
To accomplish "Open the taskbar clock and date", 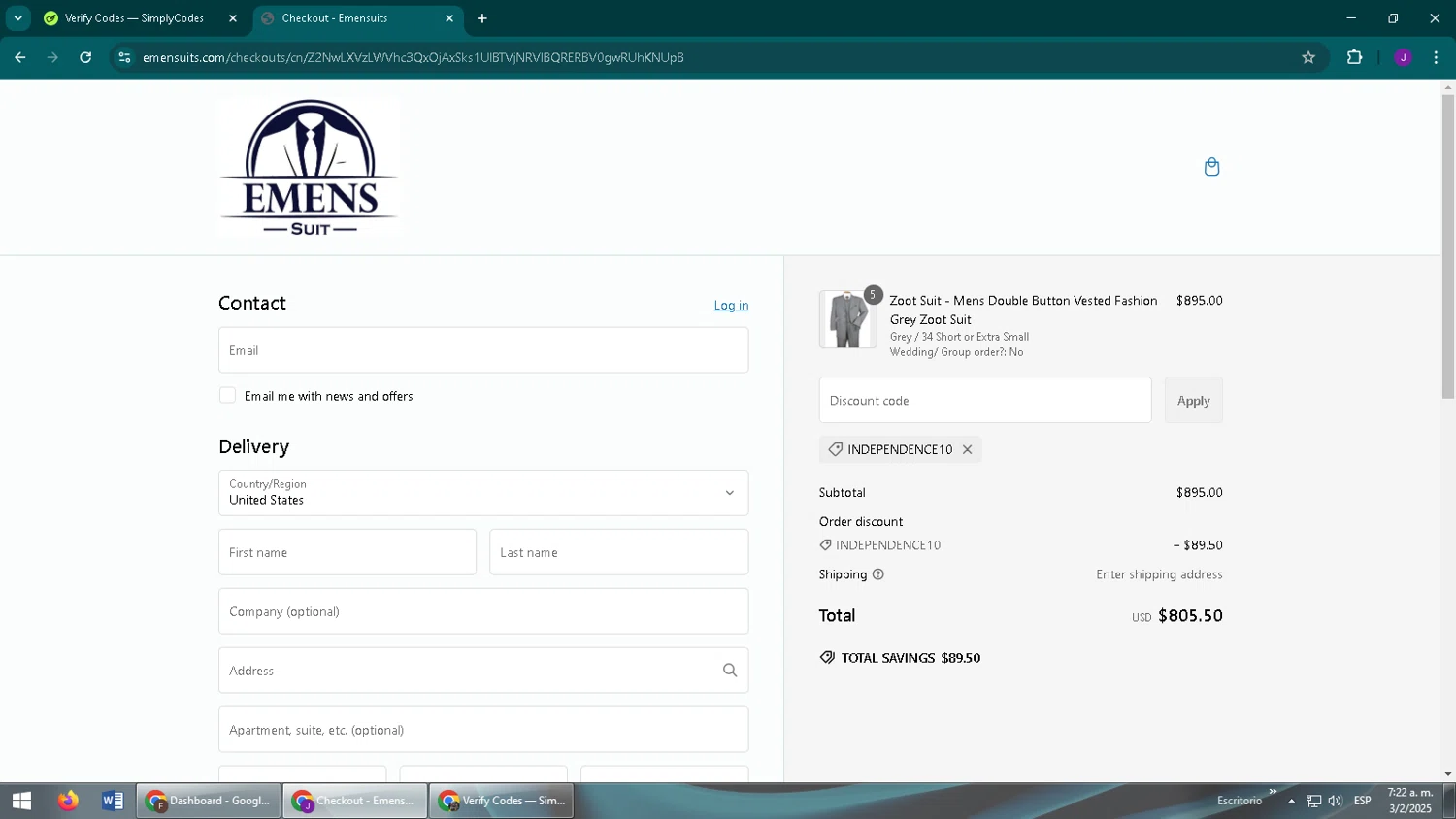I will coord(1410,801).
